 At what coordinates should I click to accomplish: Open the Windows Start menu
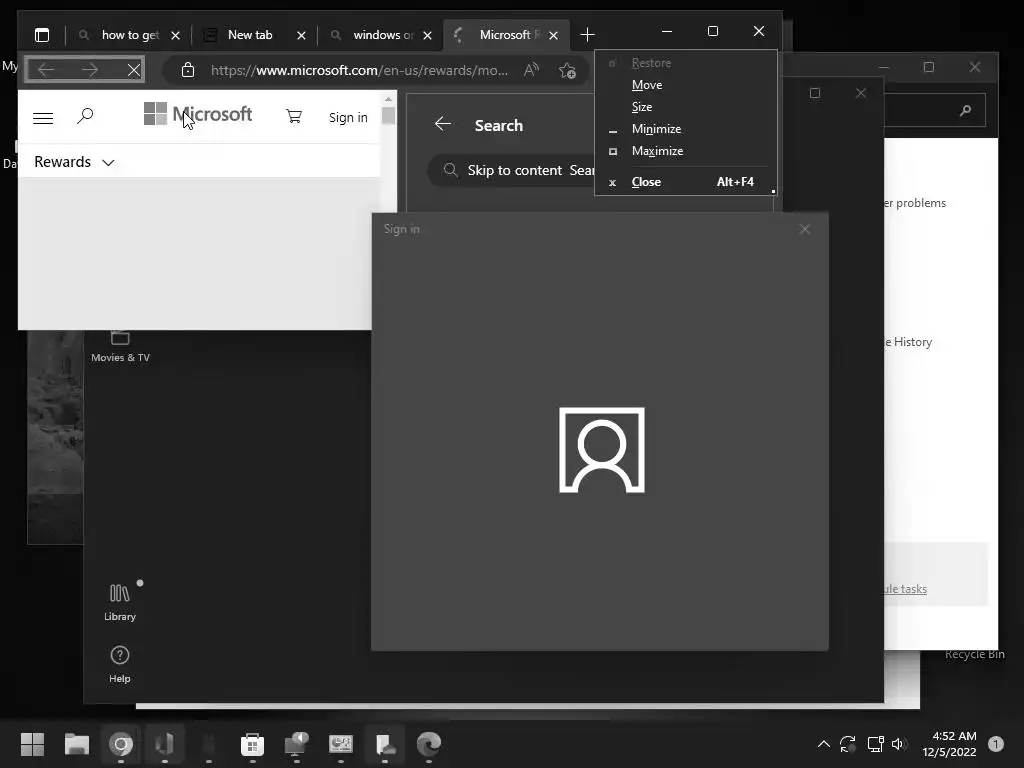pyautogui.click(x=32, y=744)
